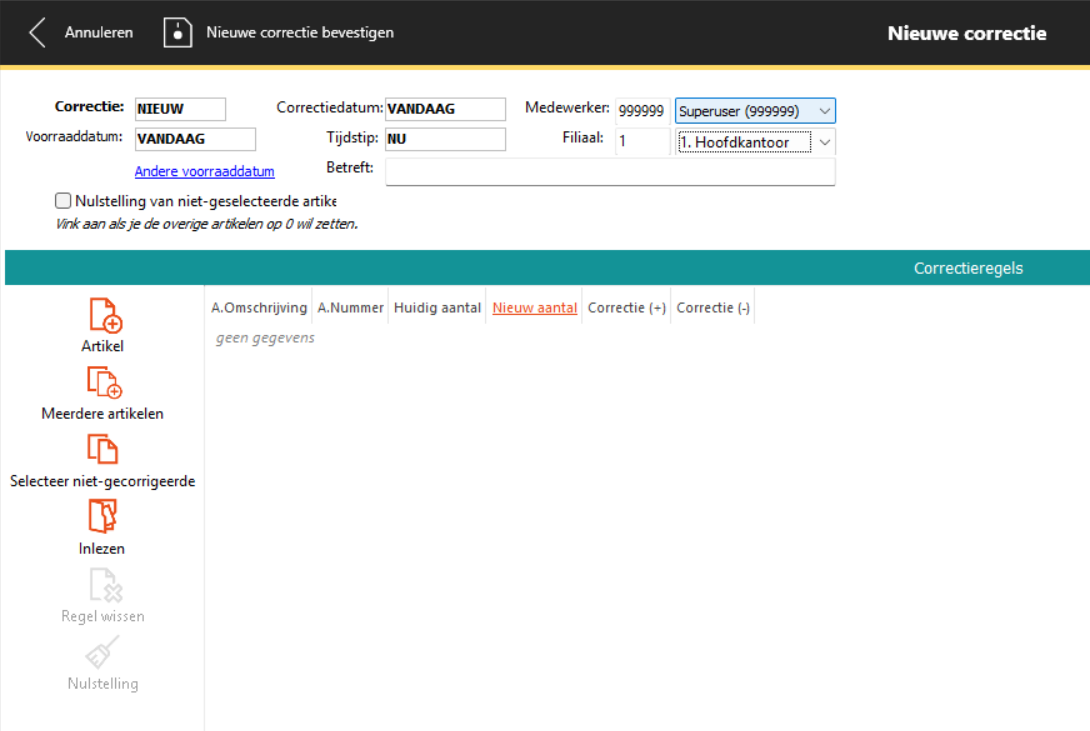The image size is (1090, 731).
Task: Select the A.Omschrijving column header
Action: point(259,308)
